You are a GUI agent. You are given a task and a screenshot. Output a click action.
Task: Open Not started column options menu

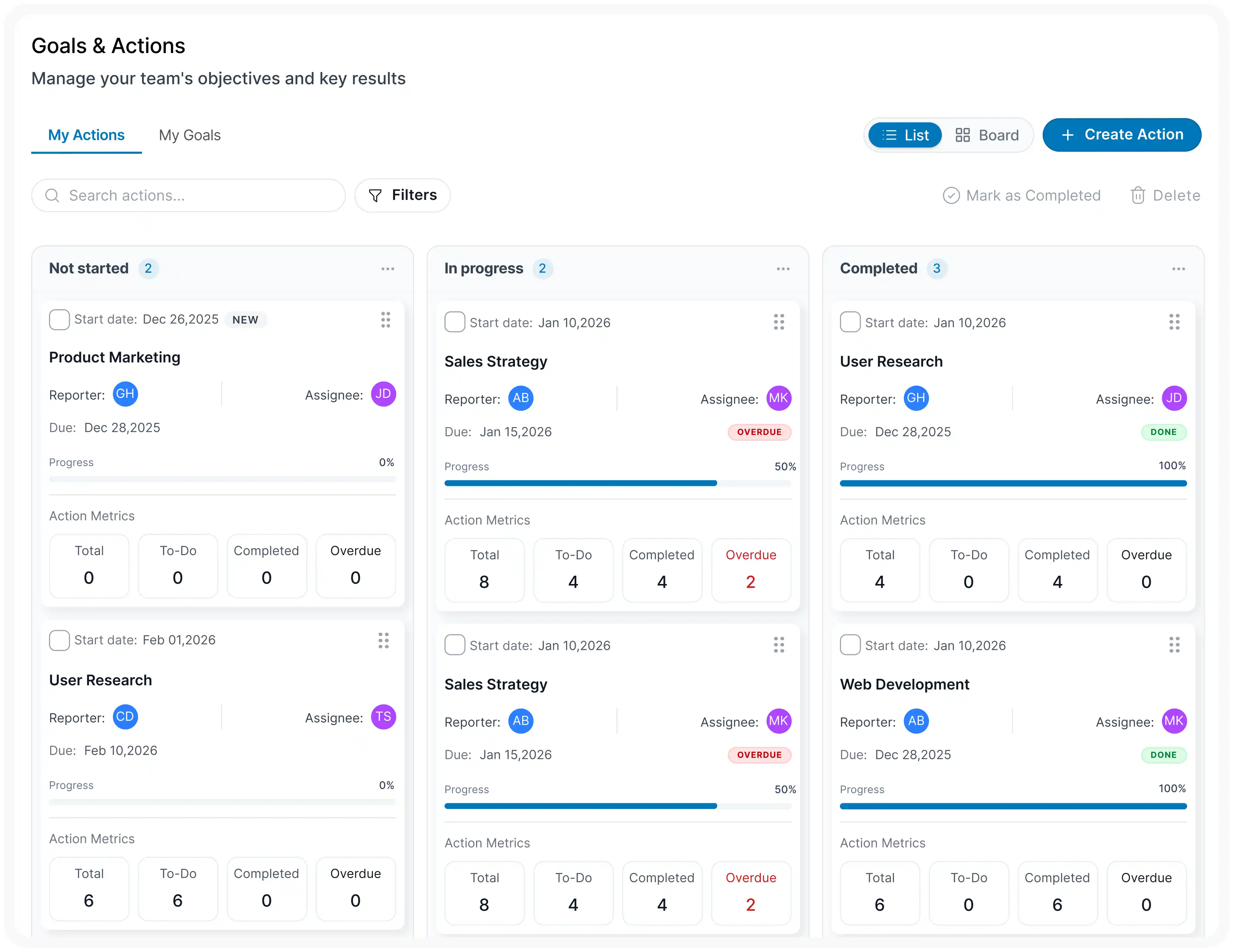[x=387, y=269]
